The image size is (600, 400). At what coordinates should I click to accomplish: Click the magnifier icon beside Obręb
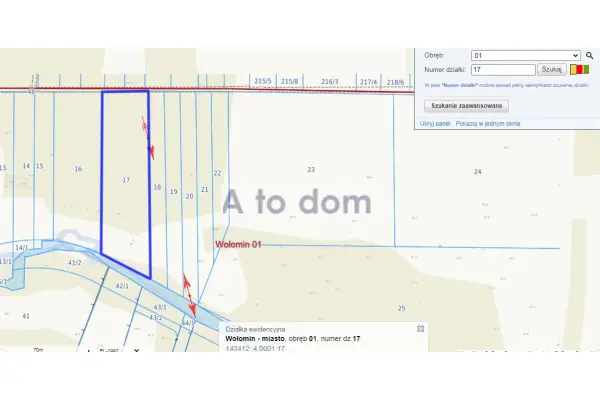click(x=589, y=56)
